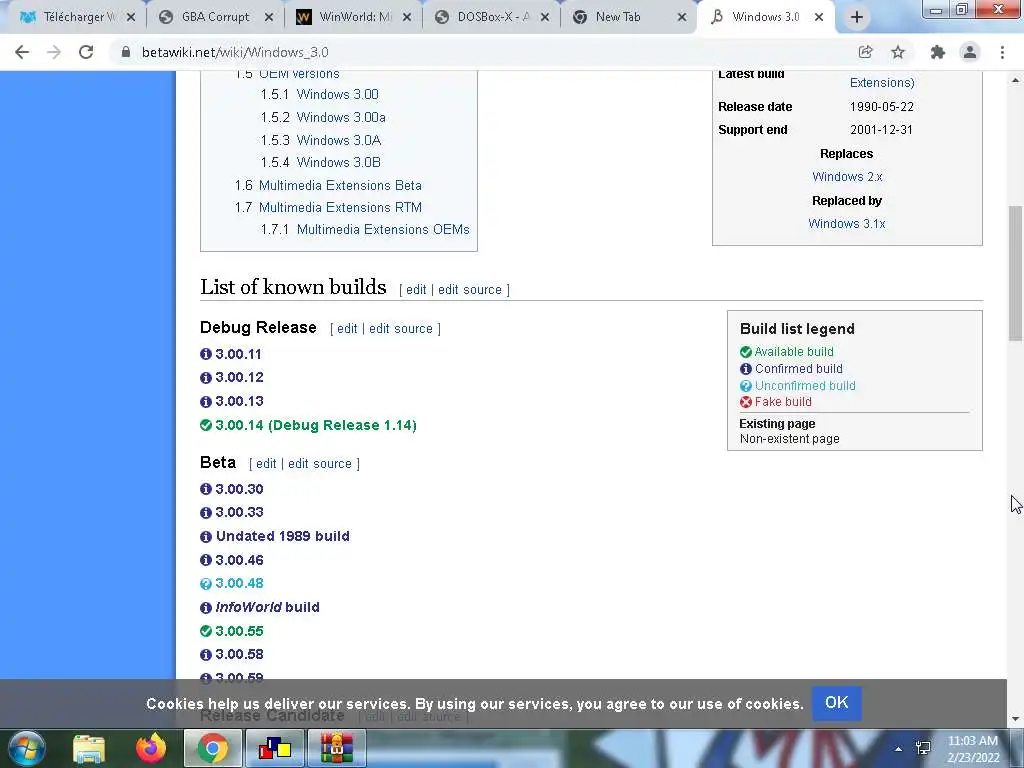
Task: Click the network tray icon
Action: [x=923, y=748]
